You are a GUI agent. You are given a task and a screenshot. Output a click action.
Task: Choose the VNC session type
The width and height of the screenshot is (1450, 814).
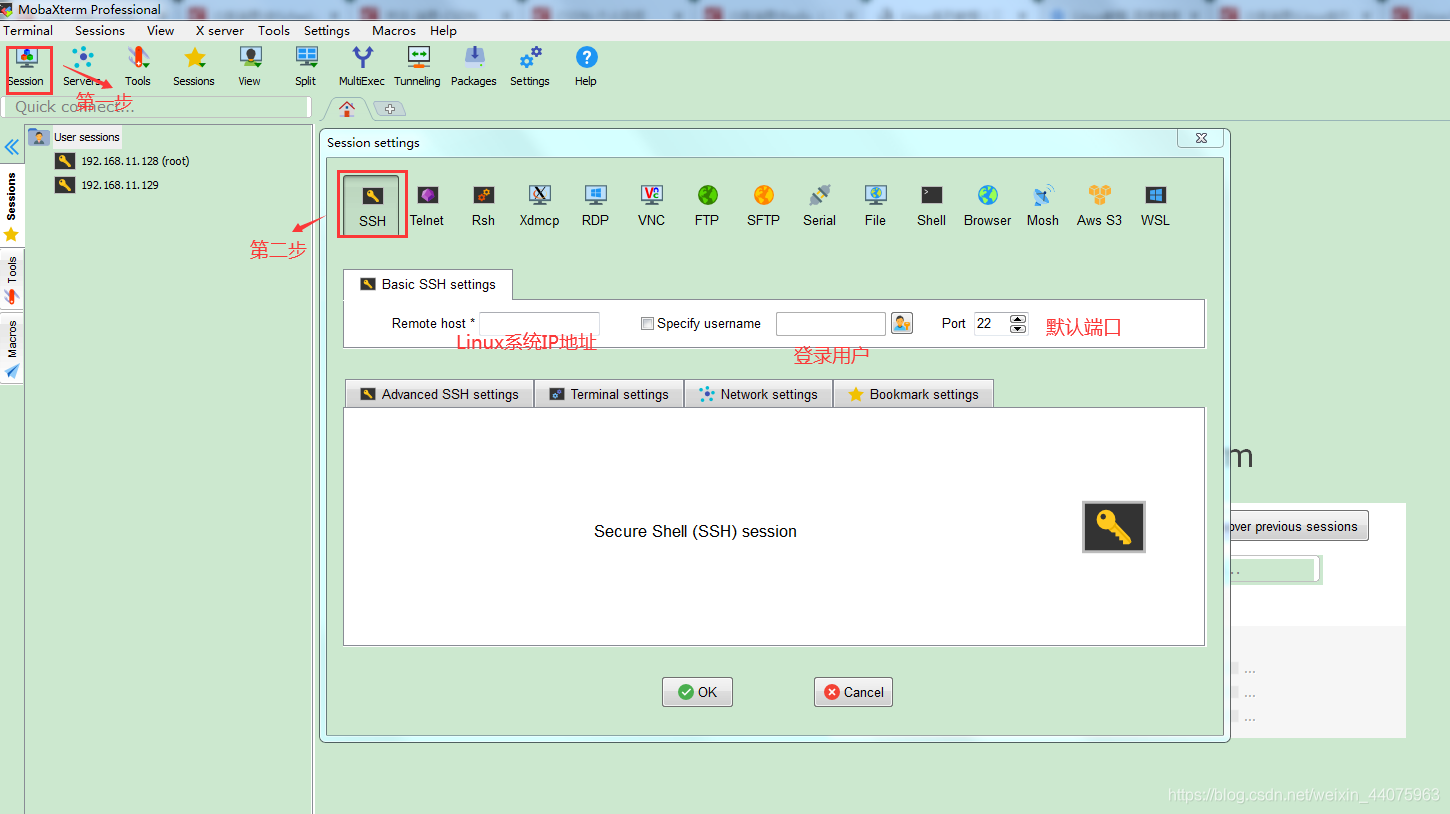click(651, 204)
